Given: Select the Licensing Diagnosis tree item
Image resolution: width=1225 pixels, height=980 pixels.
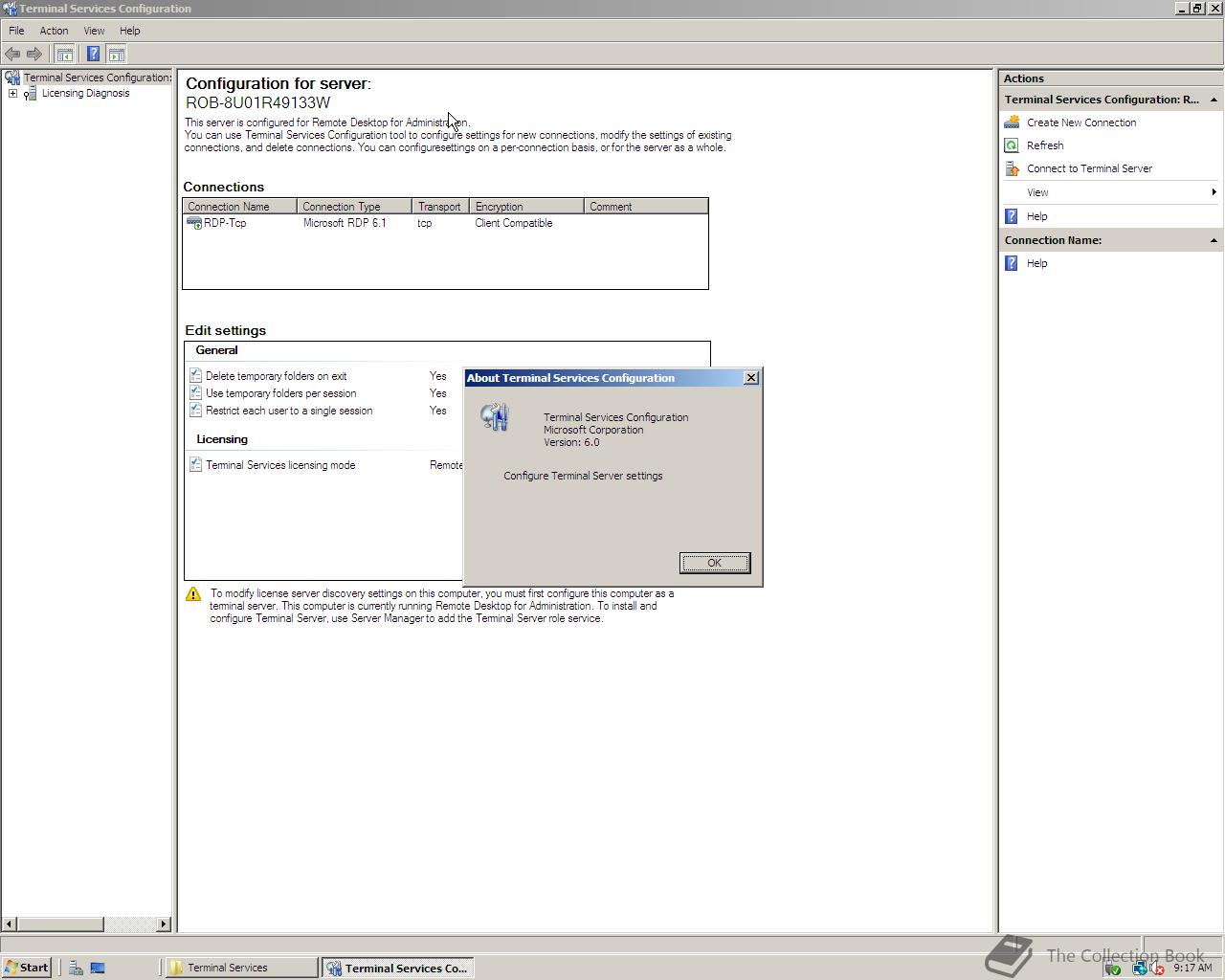Looking at the screenshot, I should click(85, 93).
